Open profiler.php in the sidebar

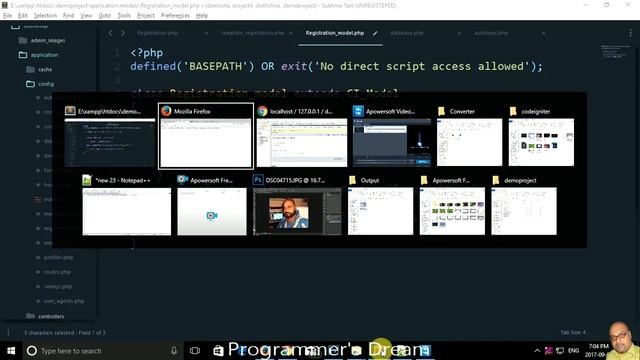58,258
